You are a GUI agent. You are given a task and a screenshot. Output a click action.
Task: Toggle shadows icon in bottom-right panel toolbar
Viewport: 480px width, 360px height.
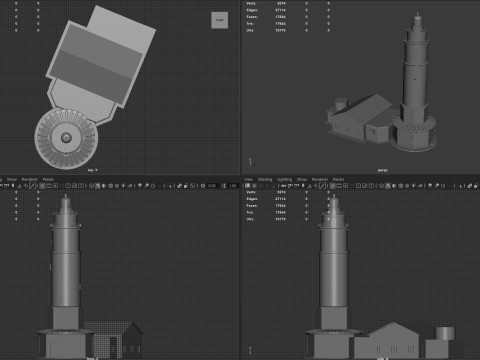[420, 186]
